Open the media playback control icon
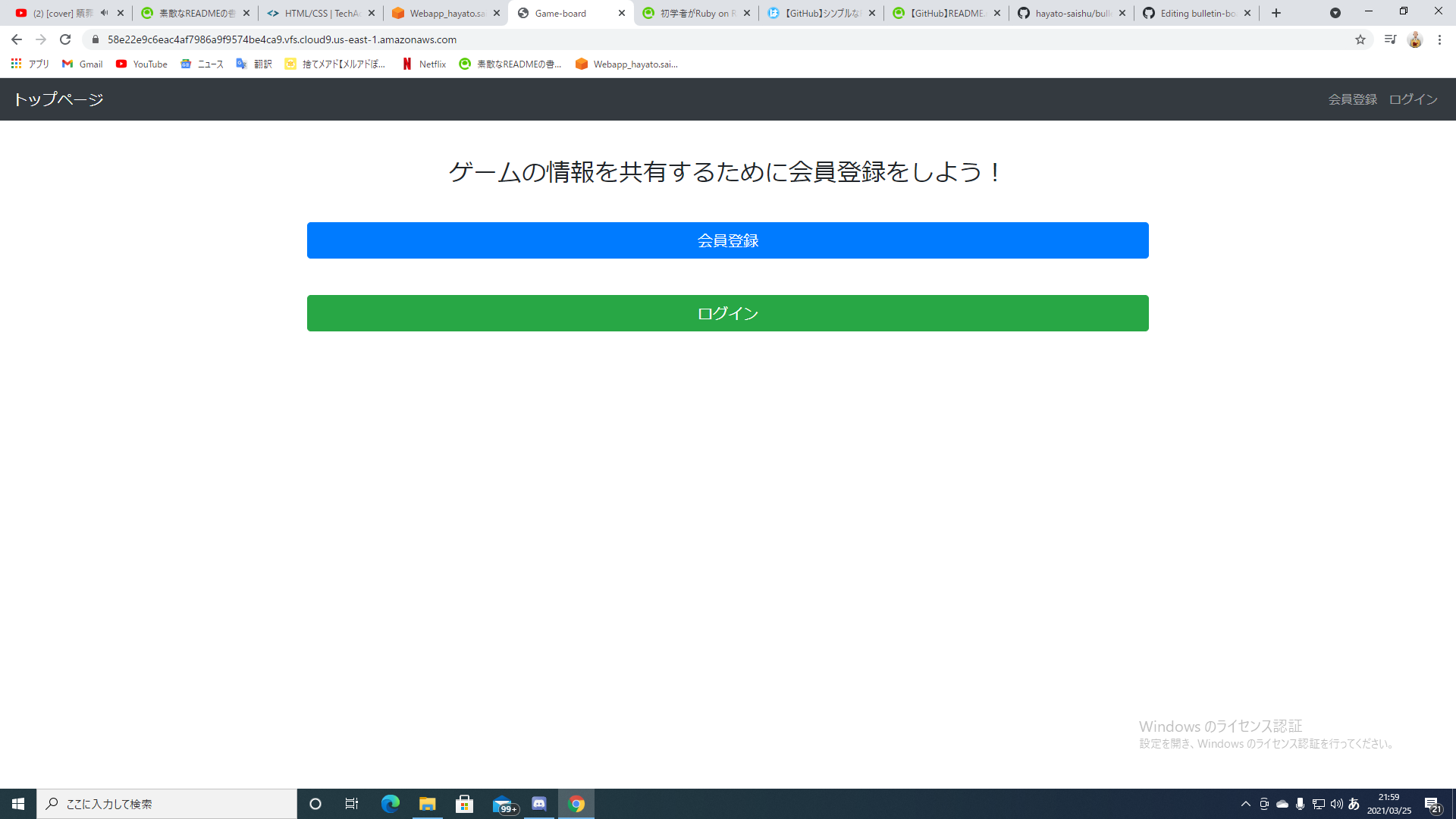This screenshot has width=1456, height=819. [x=1390, y=39]
